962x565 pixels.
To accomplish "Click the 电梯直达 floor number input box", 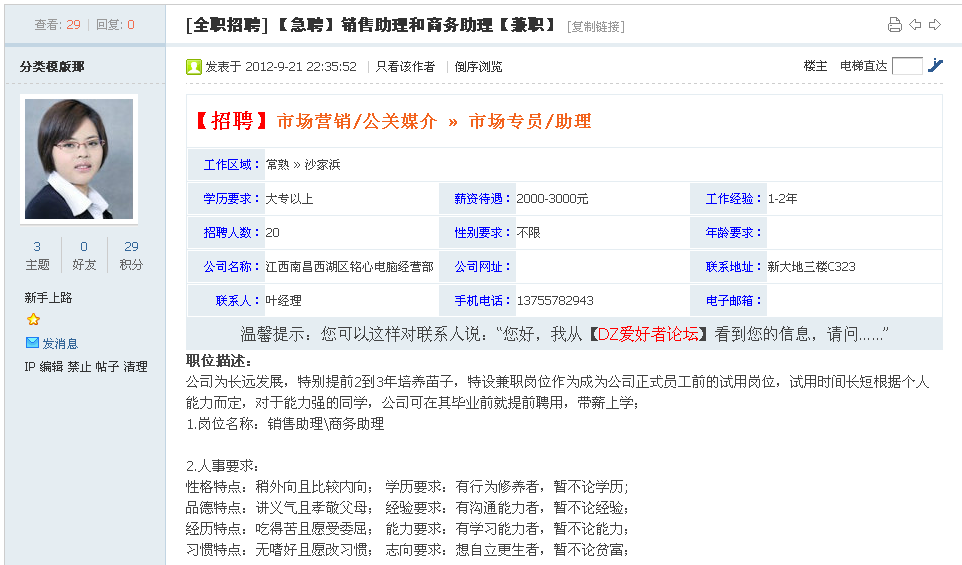I will tap(907, 66).
